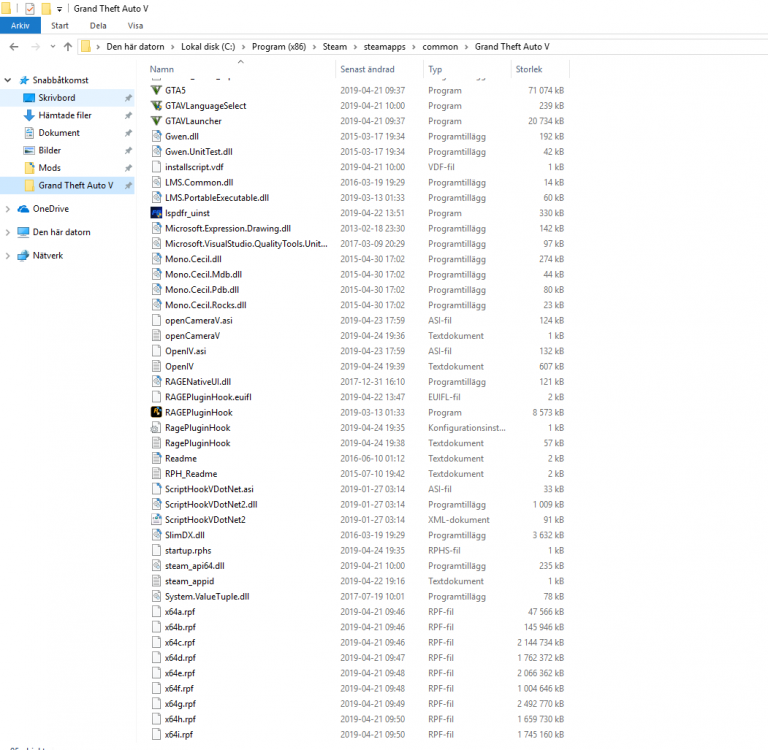Select the startup.rphs file name

[x=188, y=550]
